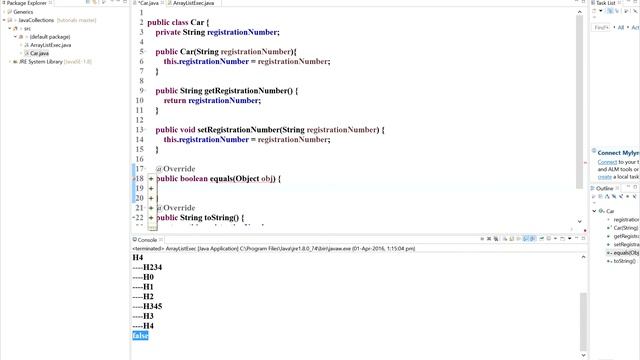Close the Console tab via its X
Viewport: 640px width, 360px height.
pos(161,240)
